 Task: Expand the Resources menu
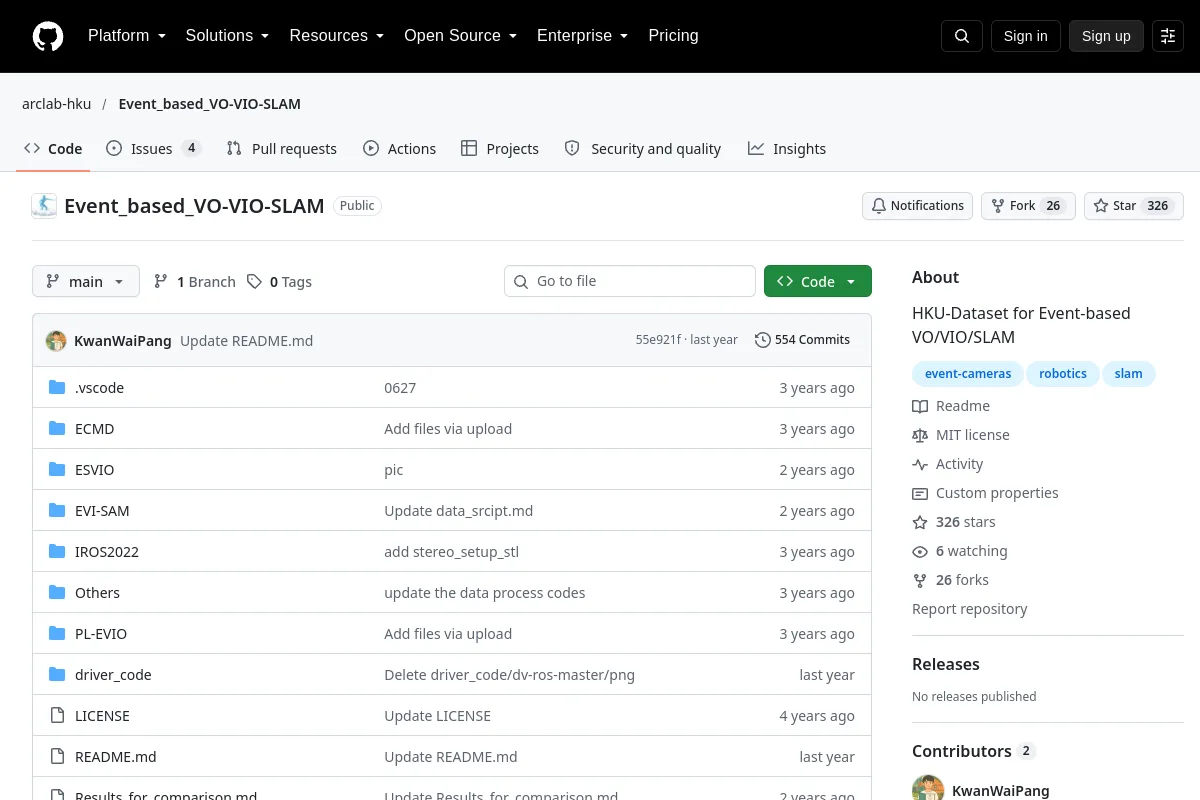coord(337,36)
